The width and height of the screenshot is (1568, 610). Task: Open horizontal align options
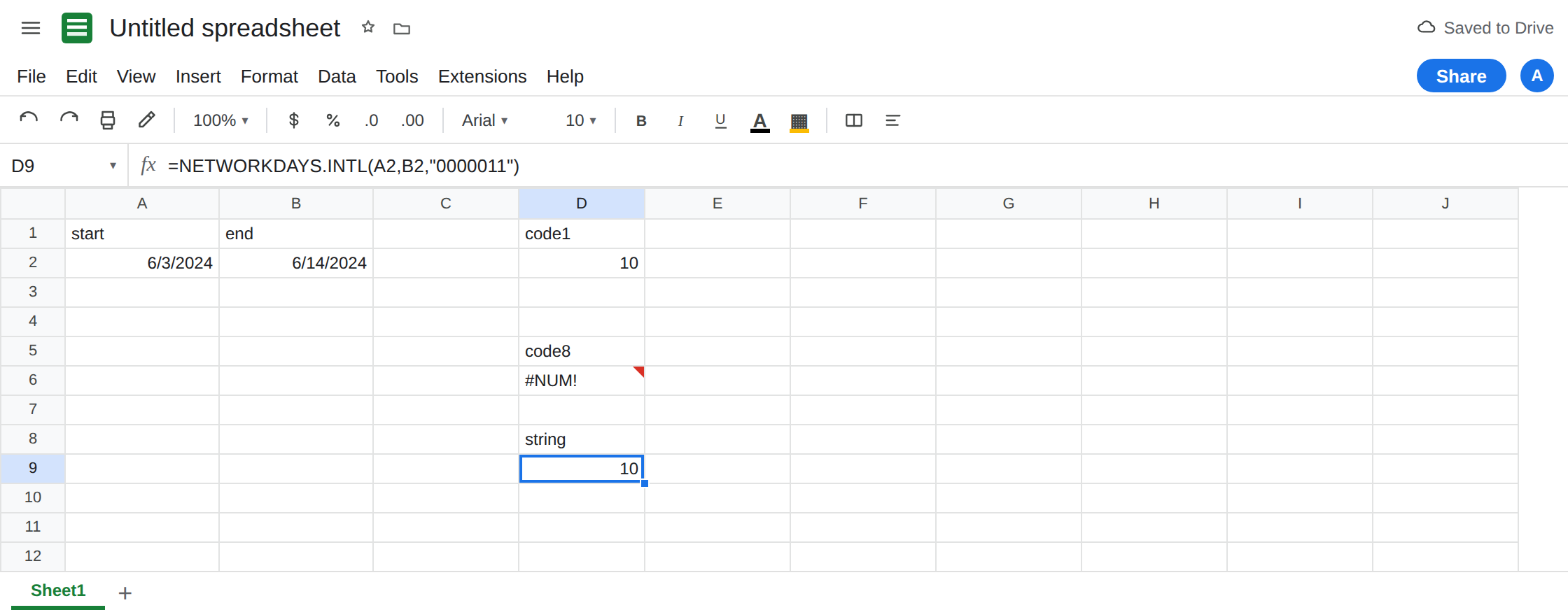892,120
